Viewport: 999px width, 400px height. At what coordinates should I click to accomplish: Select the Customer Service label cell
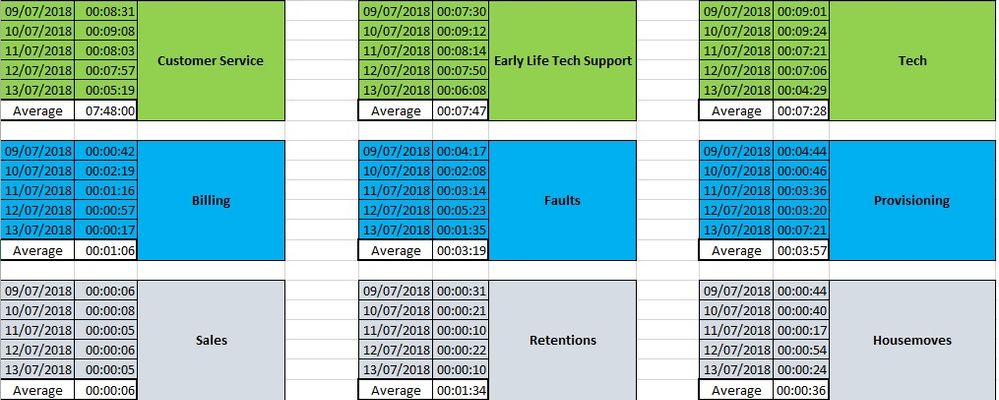[210, 61]
